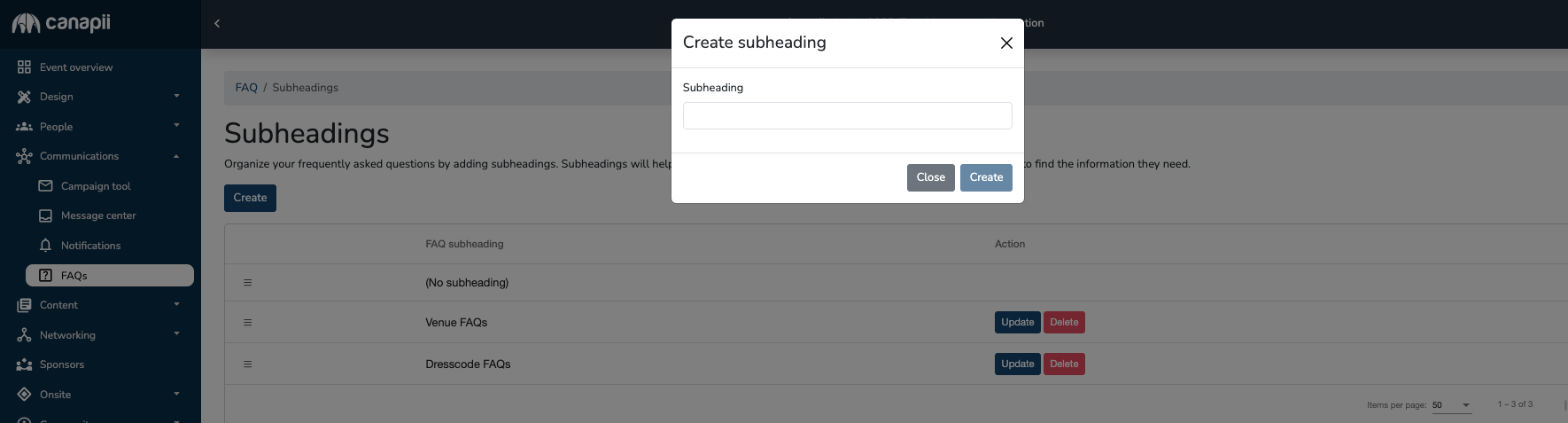The height and width of the screenshot is (423, 1568).
Task: Collapse the sidebar with back chevron
Action: point(217,24)
